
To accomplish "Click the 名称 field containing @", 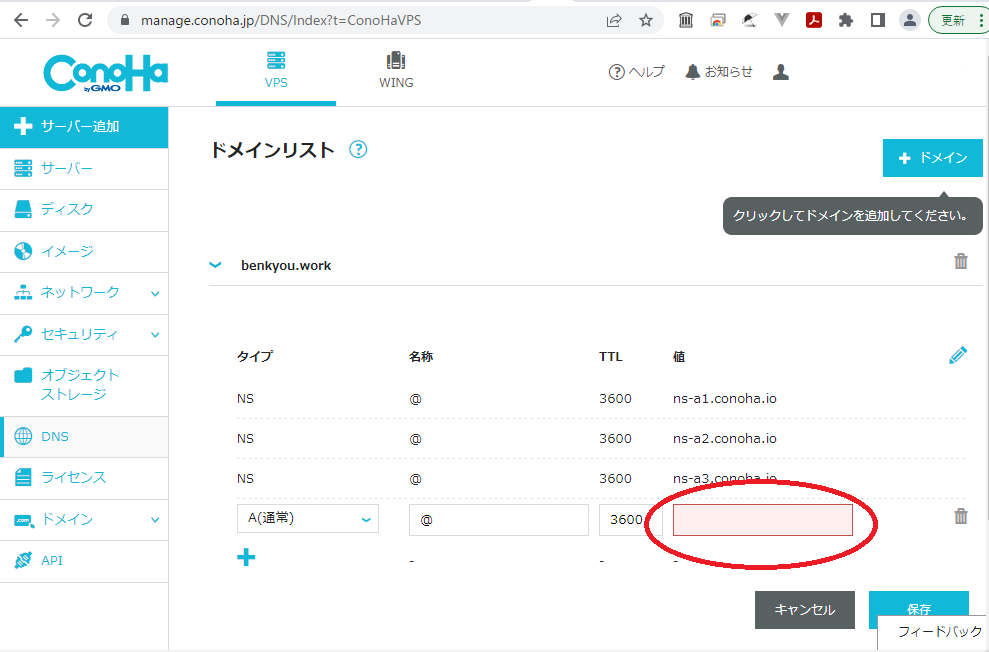I will [498, 520].
